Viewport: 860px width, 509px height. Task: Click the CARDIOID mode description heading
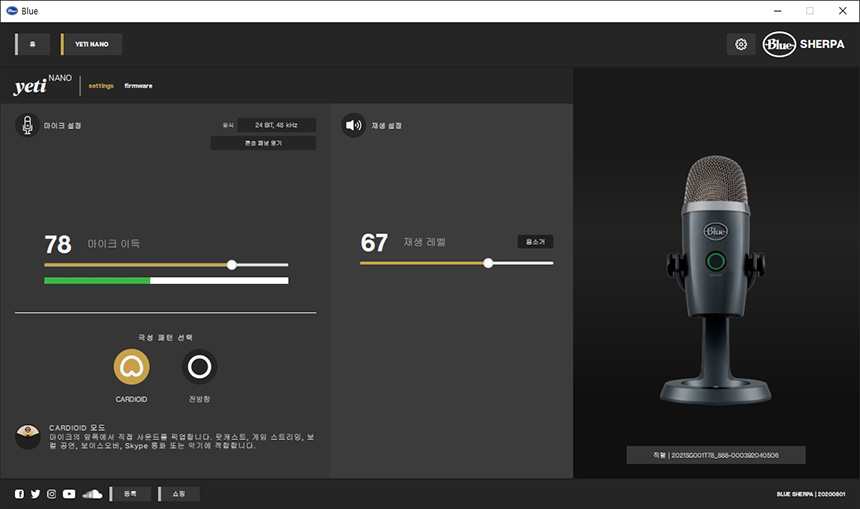tap(77, 428)
